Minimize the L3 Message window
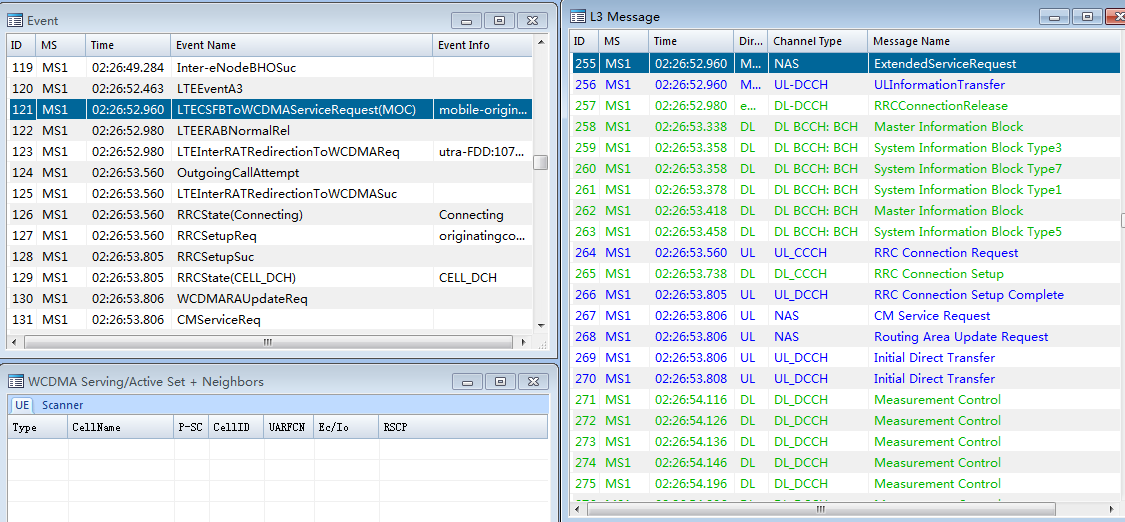 [1055, 16]
